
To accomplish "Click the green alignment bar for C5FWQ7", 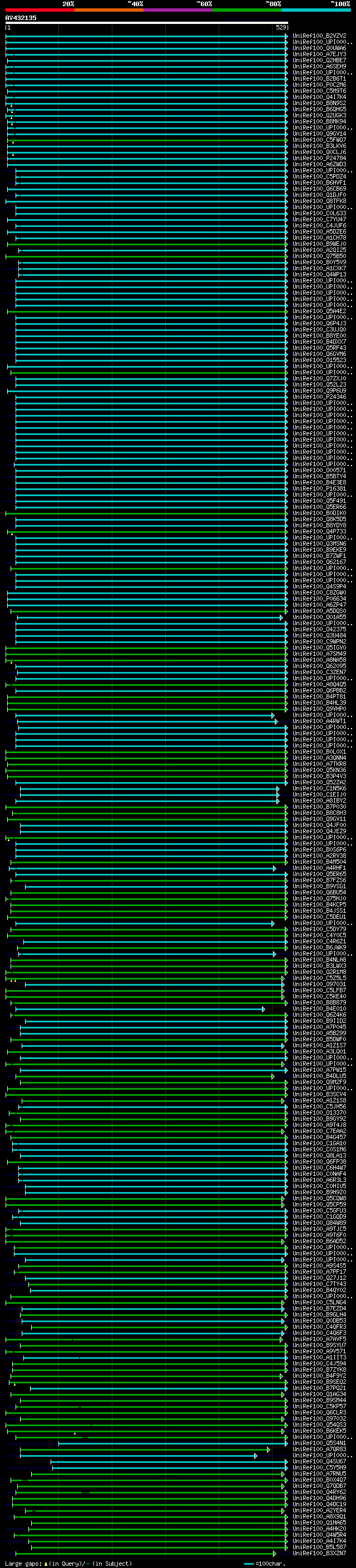I will point(147,140).
